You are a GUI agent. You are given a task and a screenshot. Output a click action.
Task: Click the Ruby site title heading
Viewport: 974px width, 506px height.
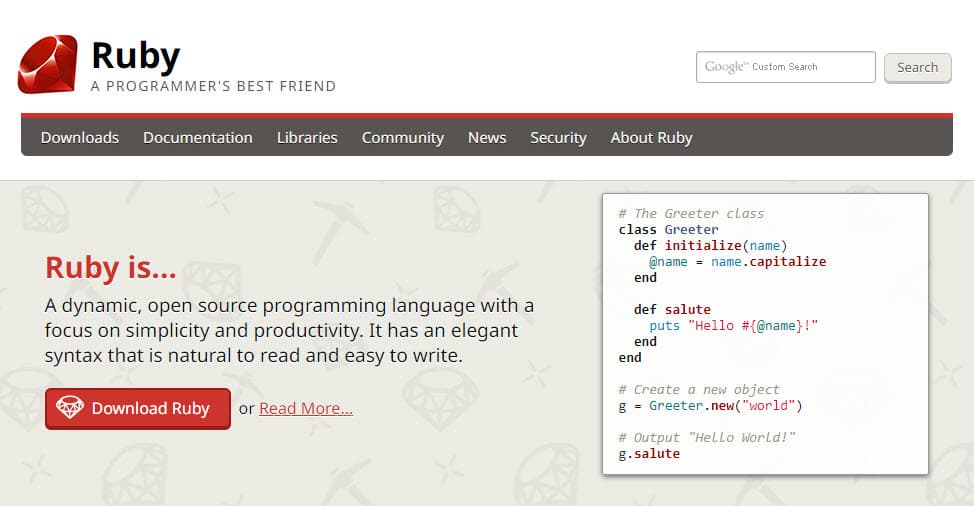pyautogui.click(x=135, y=56)
